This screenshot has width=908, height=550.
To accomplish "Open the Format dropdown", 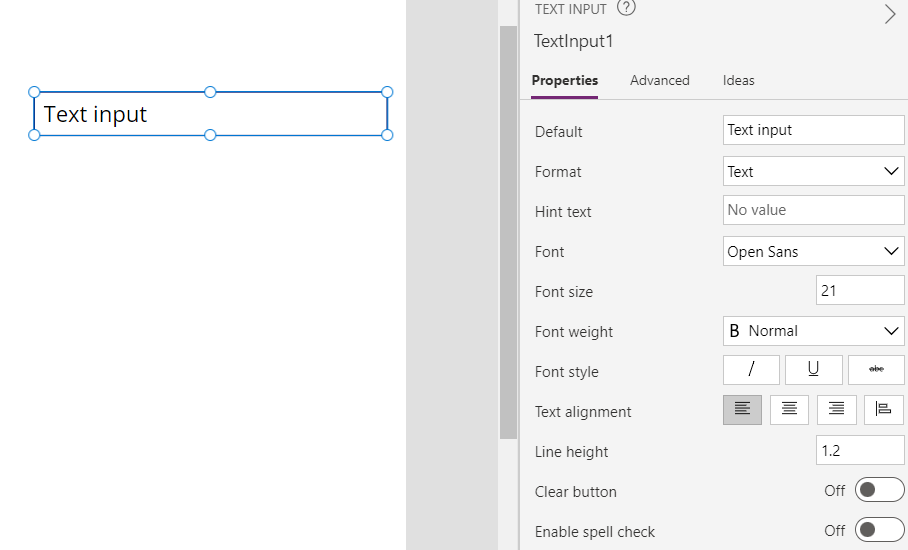I will [814, 171].
